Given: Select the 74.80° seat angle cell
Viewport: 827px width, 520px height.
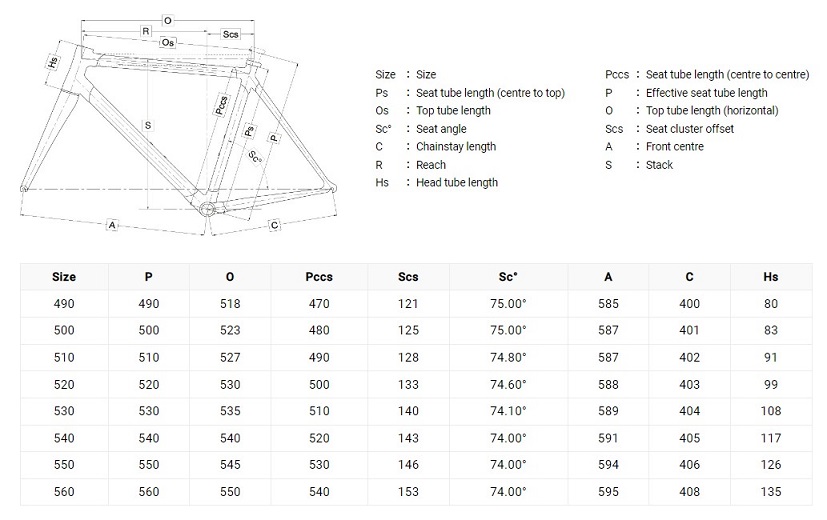Looking at the screenshot, I should pos(508,357).
